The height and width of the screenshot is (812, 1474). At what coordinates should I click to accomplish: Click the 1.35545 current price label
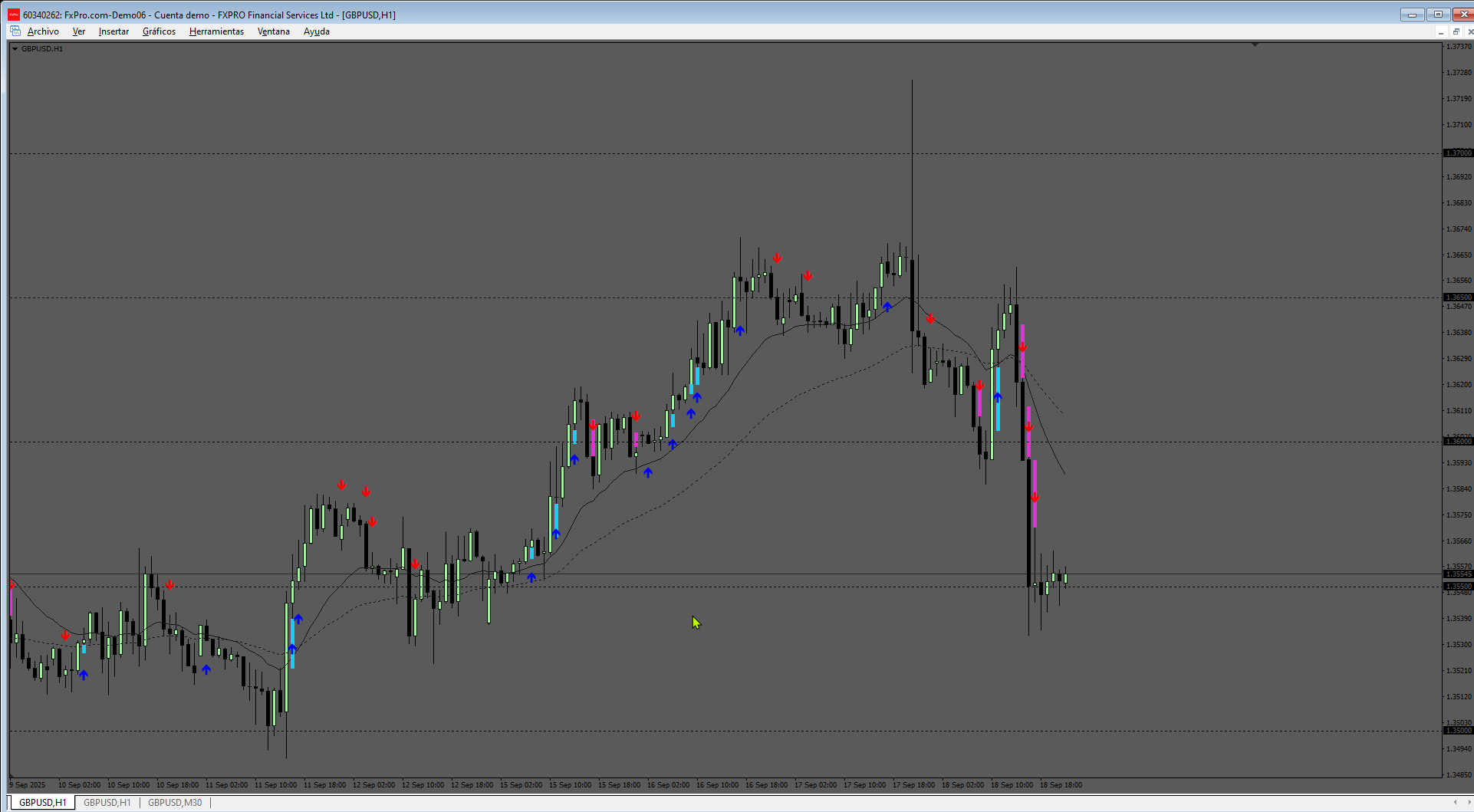[1459, 574]
